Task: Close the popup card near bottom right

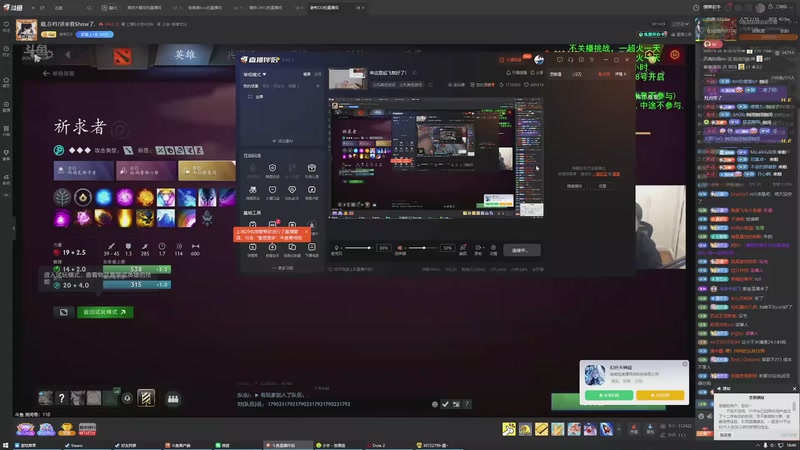Action: 685,364
